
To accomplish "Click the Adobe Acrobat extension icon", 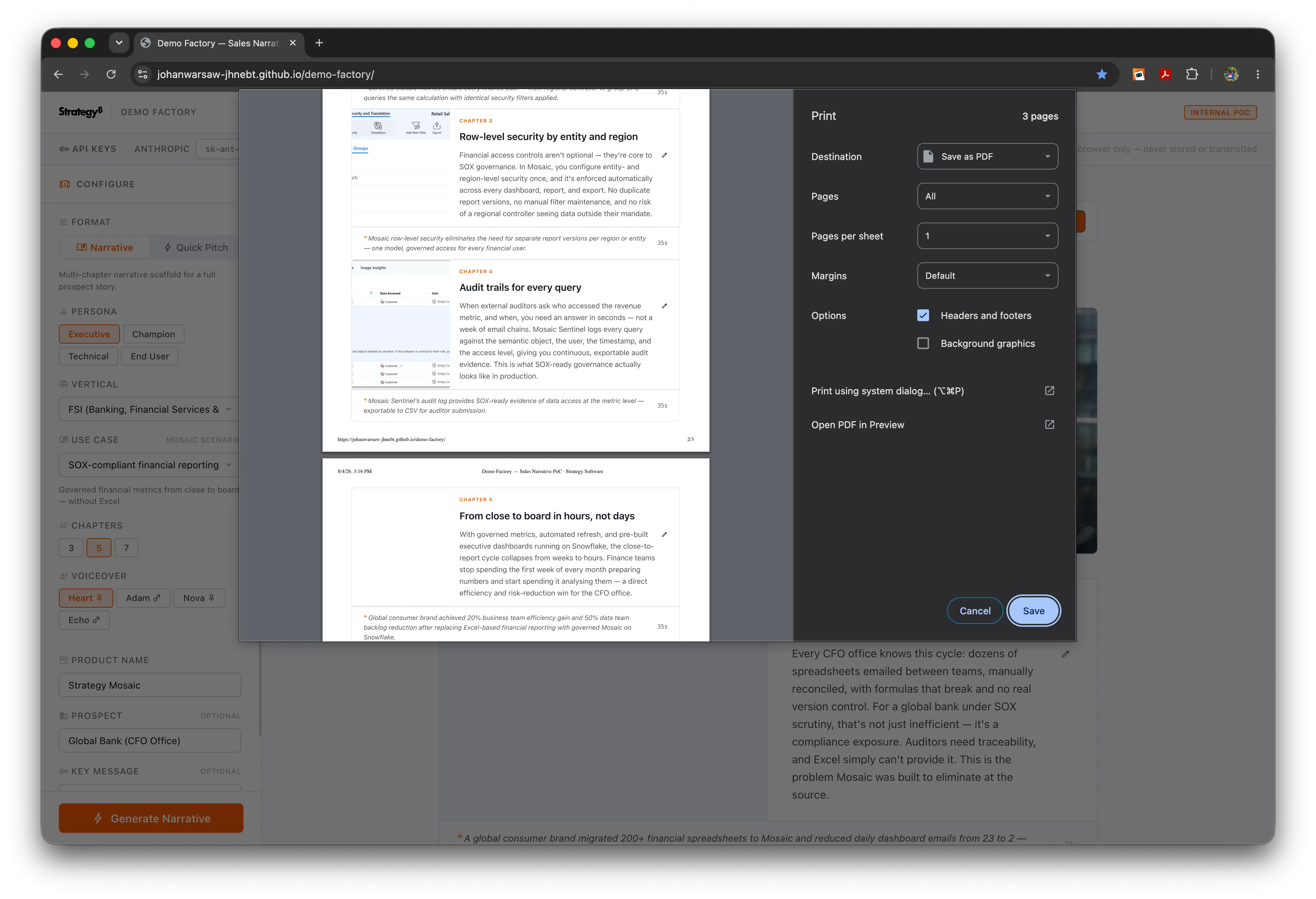I will click(x=1165, y=74).
